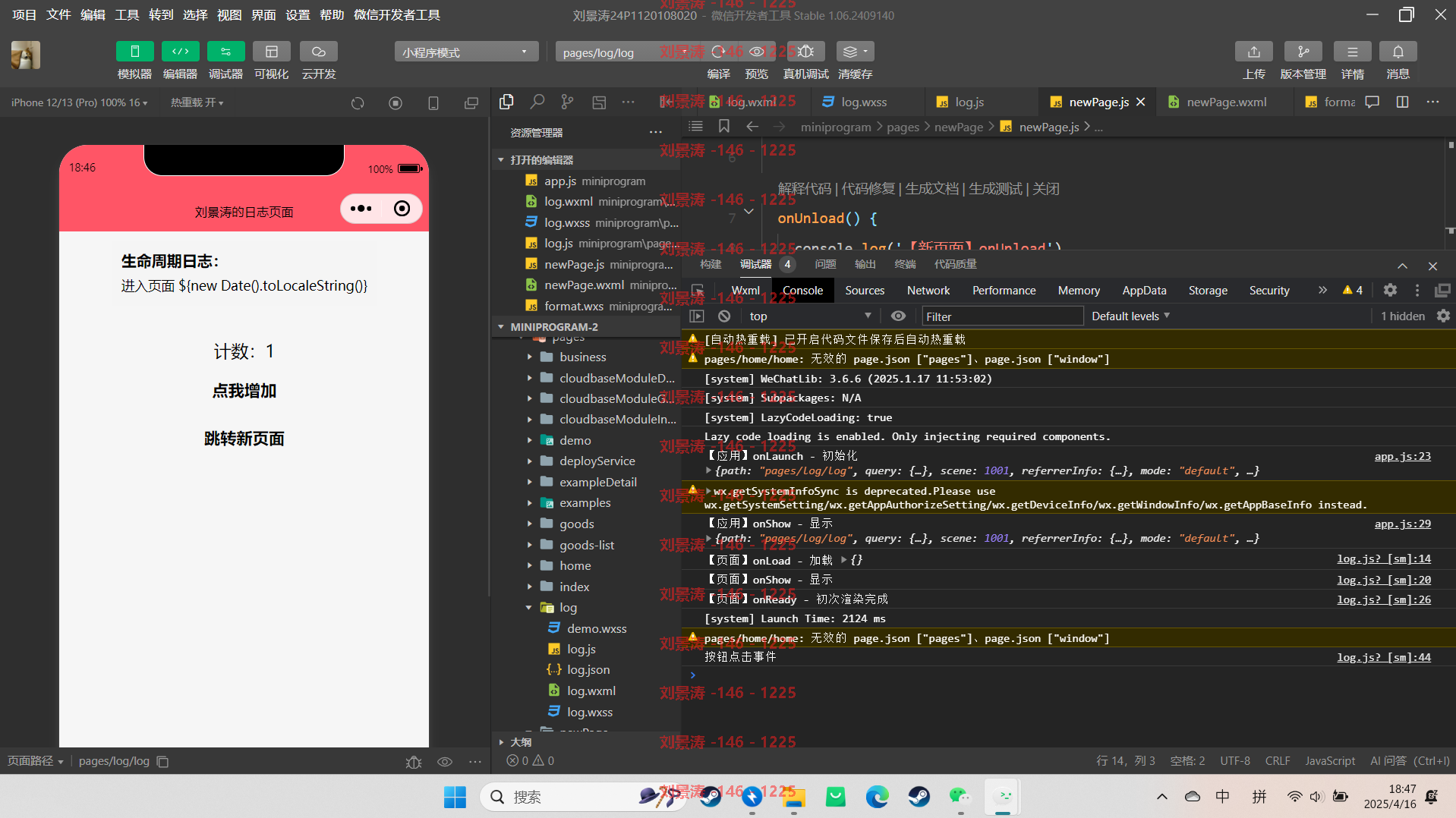Collapse the log folder
The width and height of the screenshot is (1456, 818).
click(568, 607)
